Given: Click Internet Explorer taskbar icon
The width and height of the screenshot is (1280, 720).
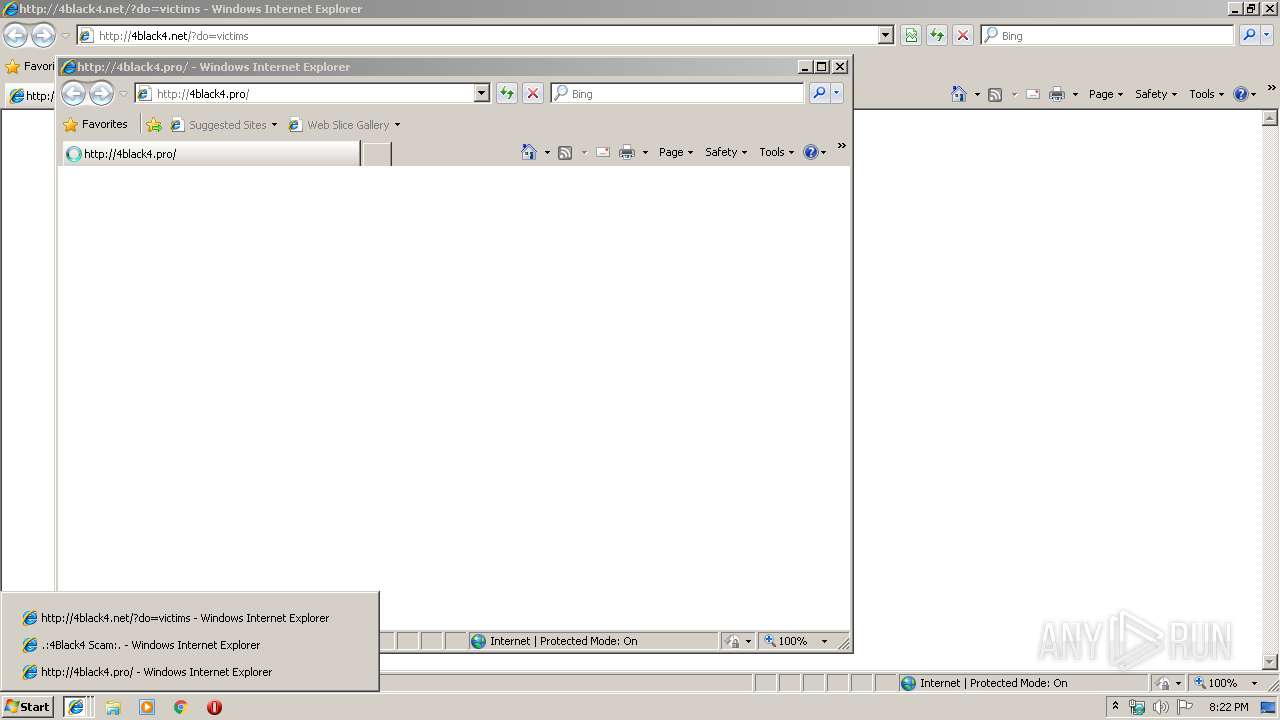Looking at the screenshot, I should coord(76,707).
